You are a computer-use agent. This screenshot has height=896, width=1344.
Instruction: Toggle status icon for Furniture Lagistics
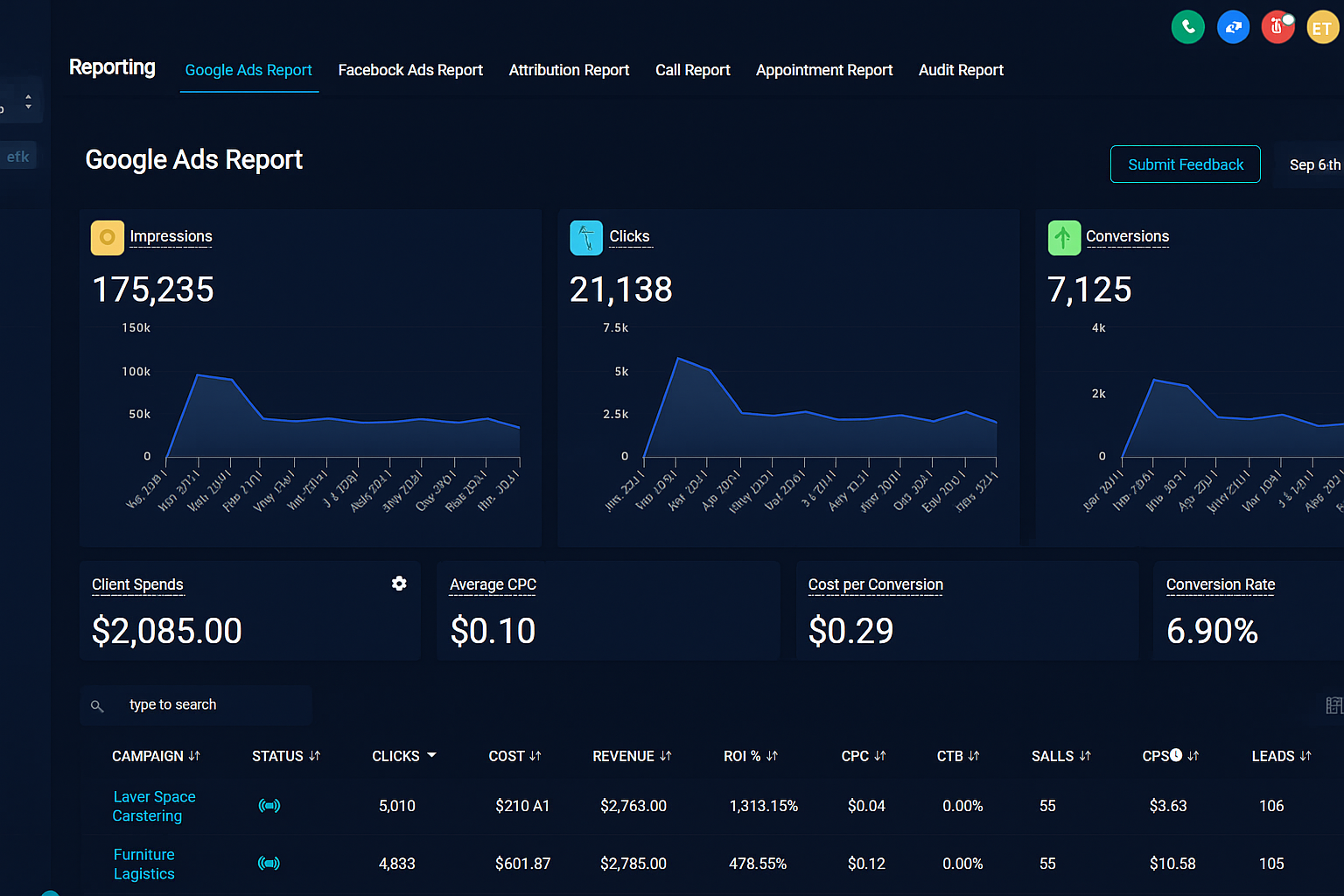tap(269, 864)
